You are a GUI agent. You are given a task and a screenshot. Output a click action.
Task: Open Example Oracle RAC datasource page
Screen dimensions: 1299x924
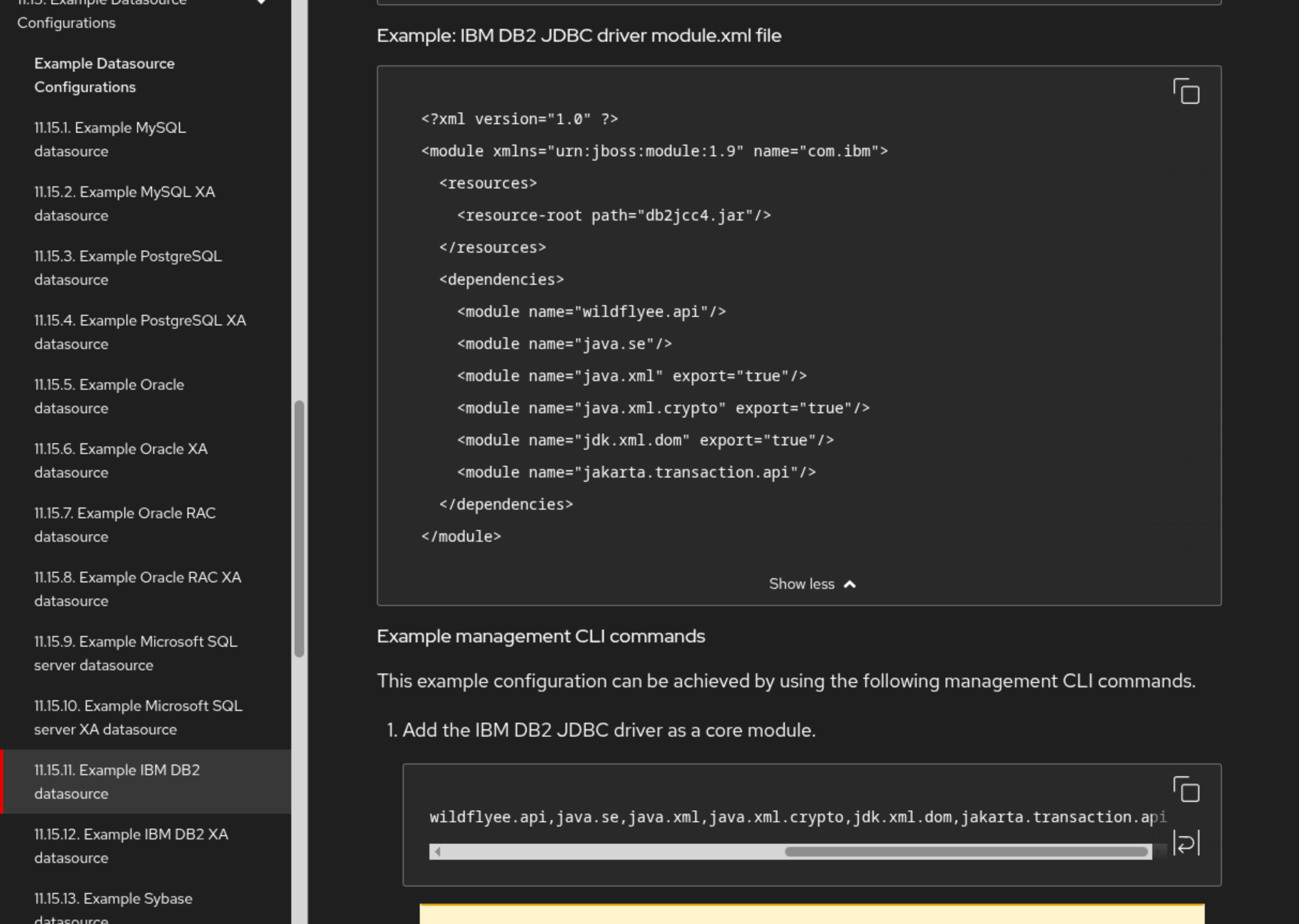pos(125,525)
